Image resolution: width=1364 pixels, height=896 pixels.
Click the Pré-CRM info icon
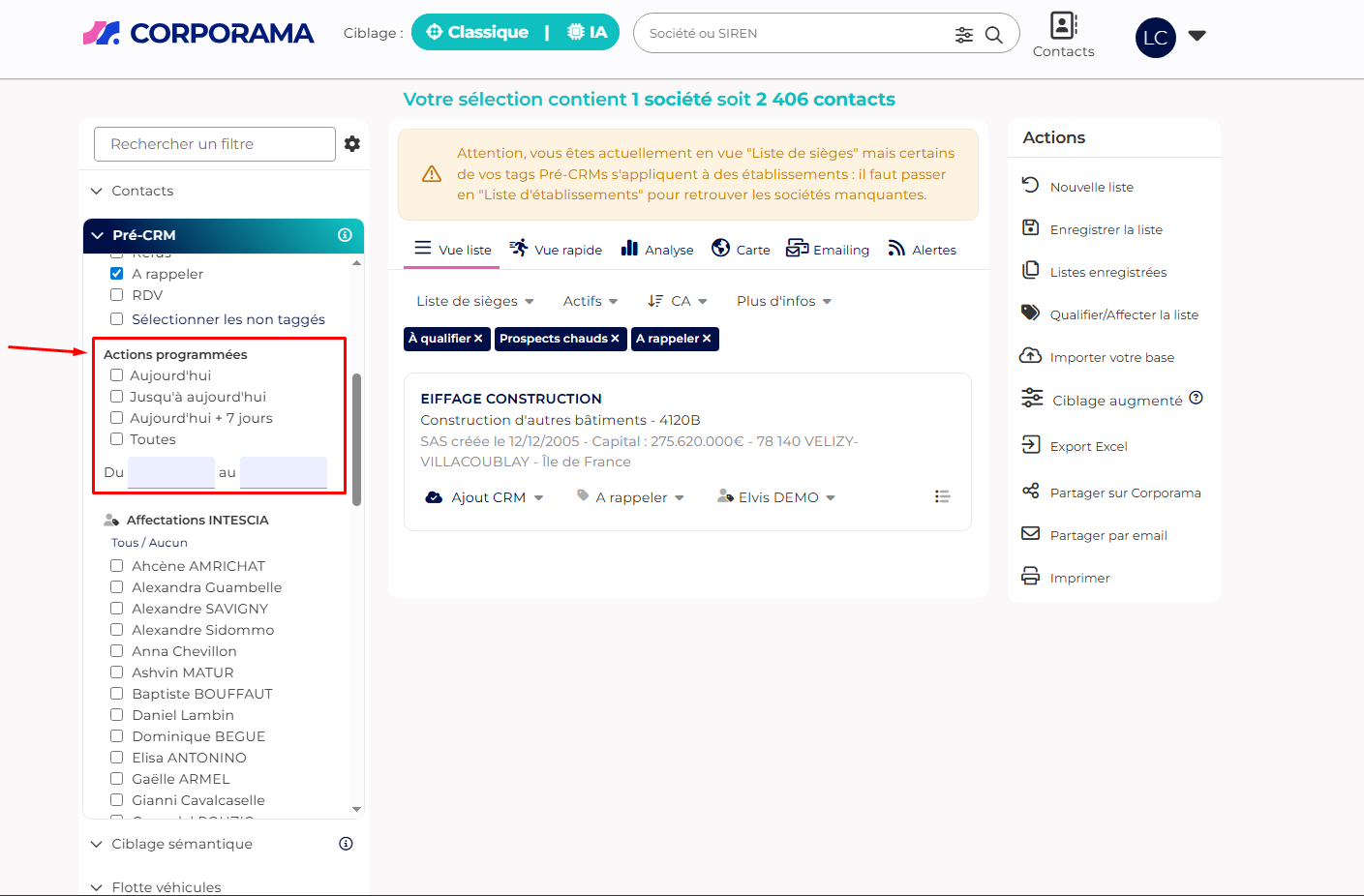tap(345, 235)
